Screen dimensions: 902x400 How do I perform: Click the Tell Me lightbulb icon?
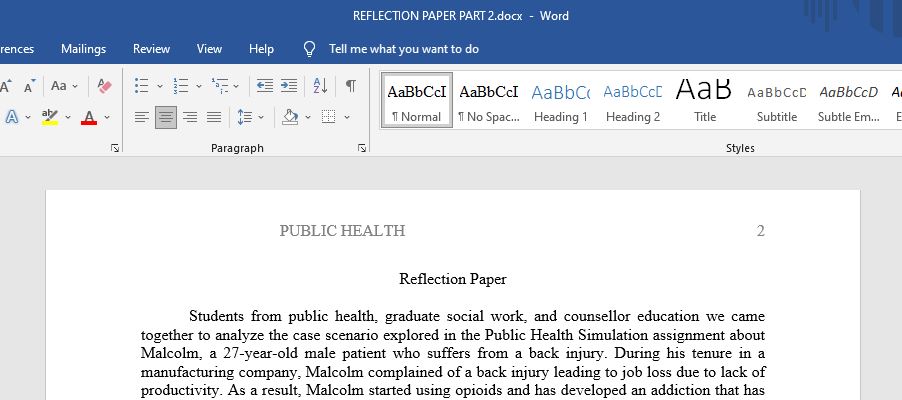309,49
